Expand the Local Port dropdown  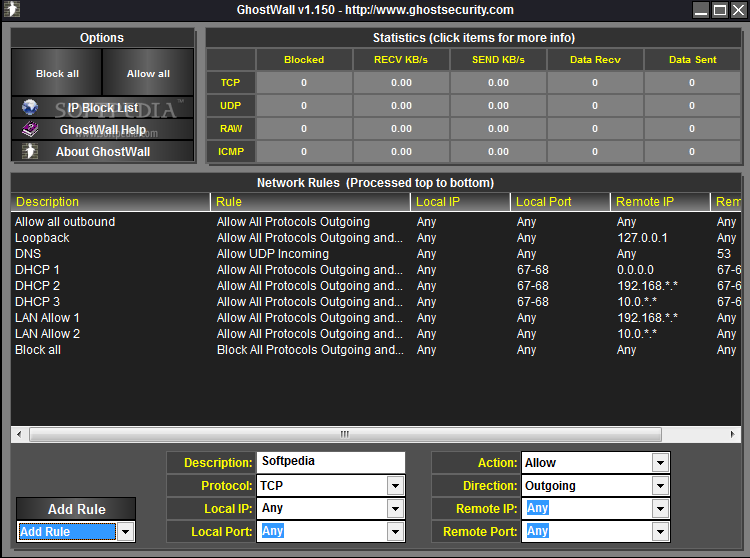(x=395, y=532)
